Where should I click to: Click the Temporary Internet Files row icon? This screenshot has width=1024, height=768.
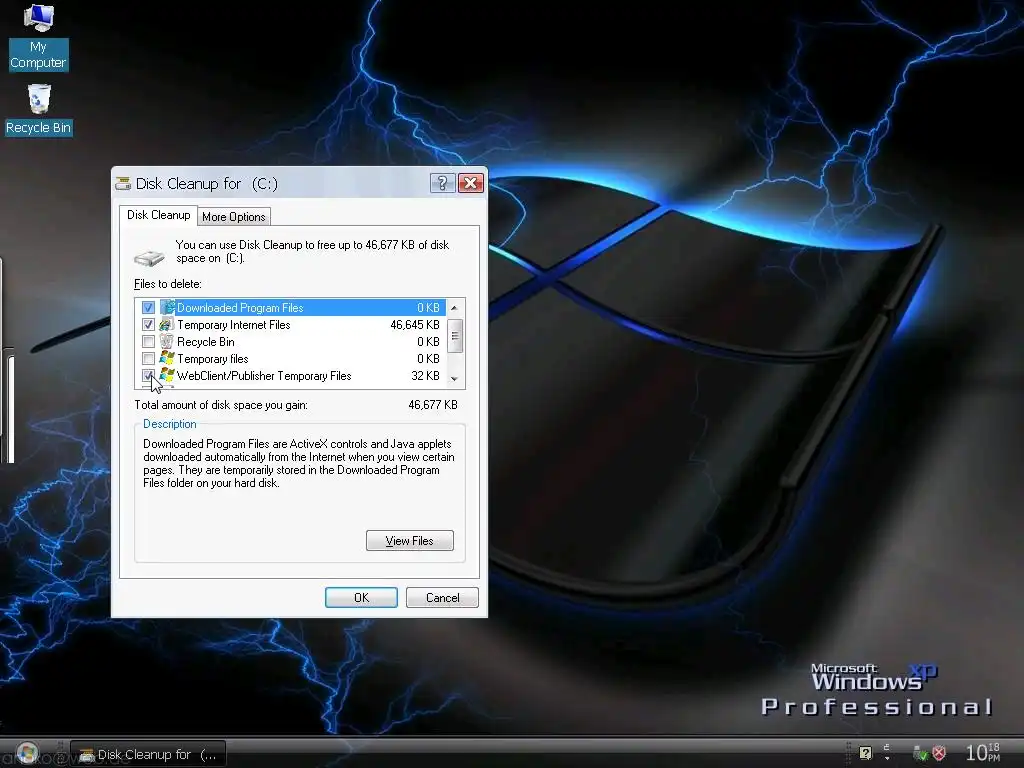click(x=167, y=325)
